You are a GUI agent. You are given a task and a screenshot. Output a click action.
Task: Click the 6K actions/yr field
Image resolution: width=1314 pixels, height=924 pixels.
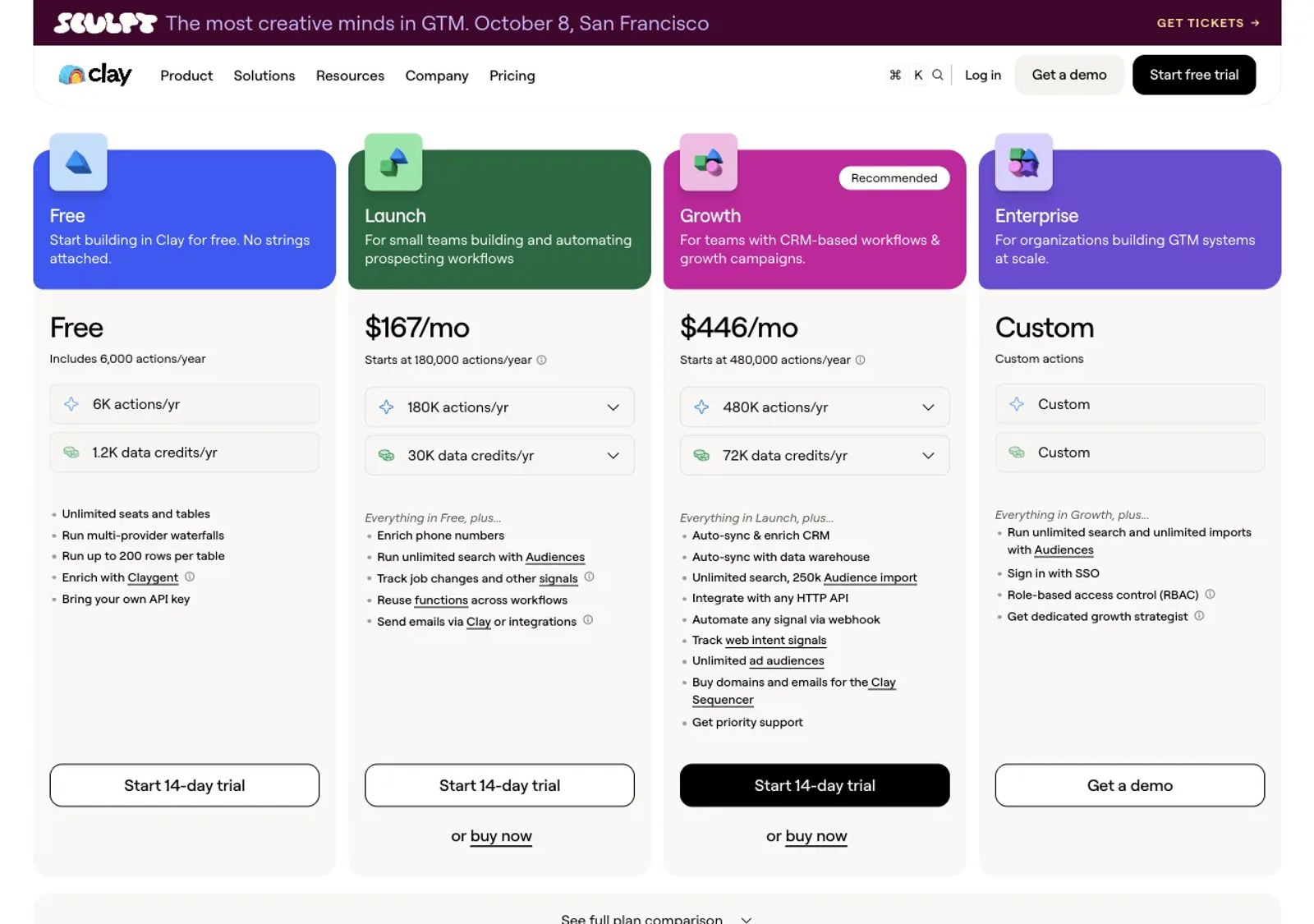pos(185,404)
